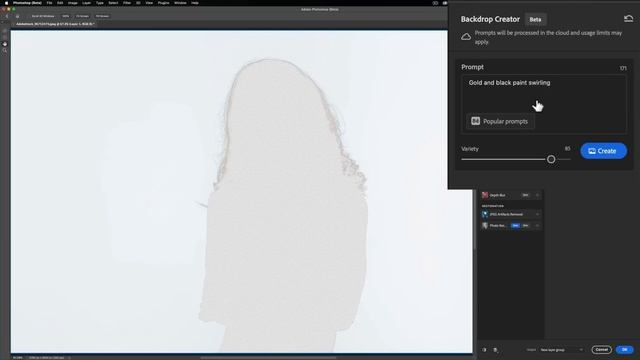640x360 pixels.
Task: Open the Edit menu
Action: click(60, 3)
